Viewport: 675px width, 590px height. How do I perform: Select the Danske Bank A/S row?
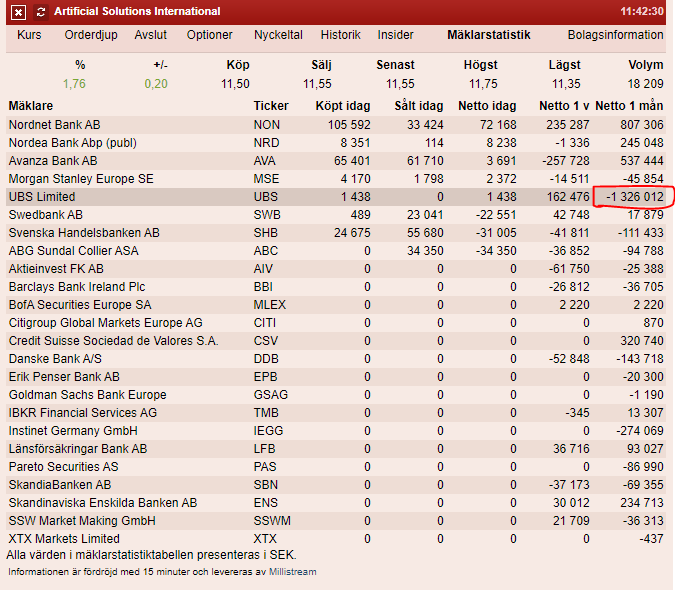[336, 359]
